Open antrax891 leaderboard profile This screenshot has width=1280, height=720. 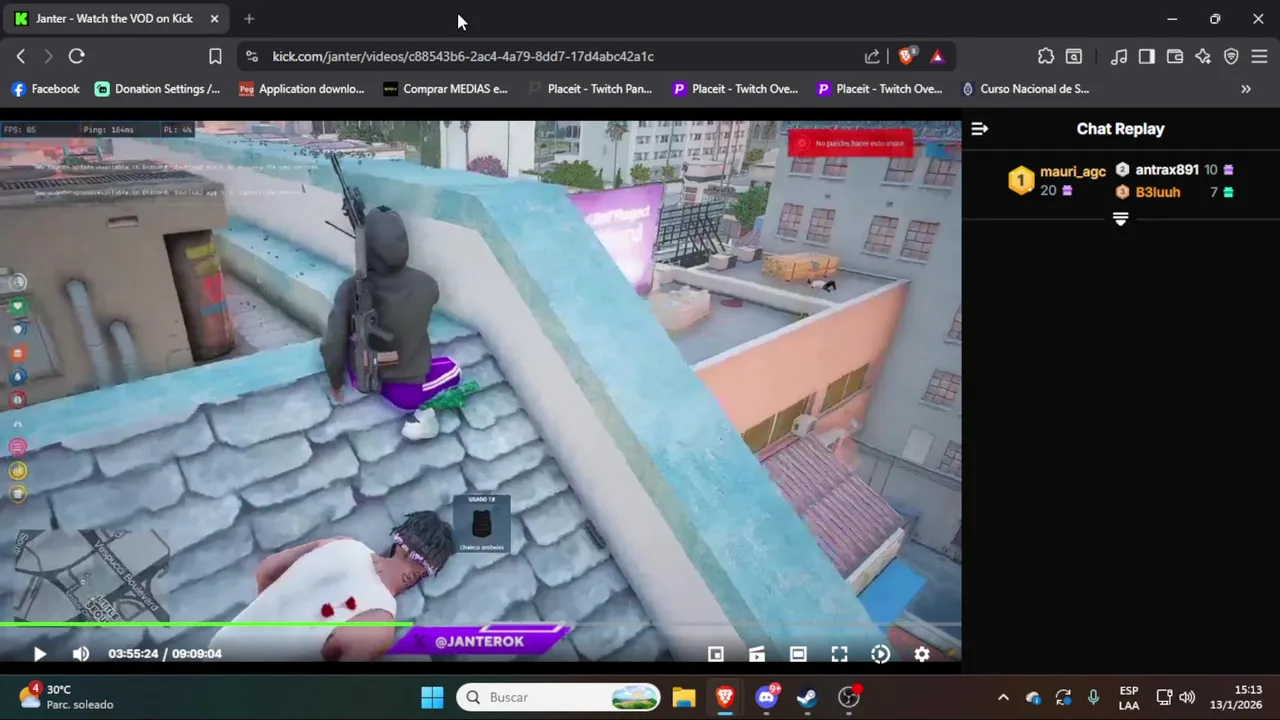coord(1167,170)
